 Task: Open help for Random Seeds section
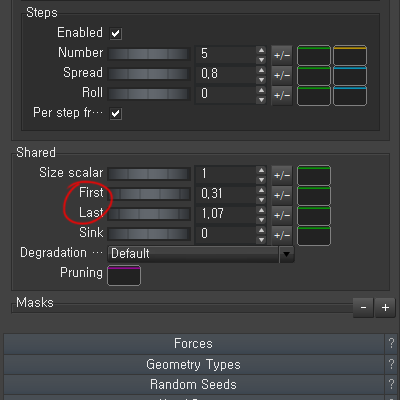pos(391,384)
